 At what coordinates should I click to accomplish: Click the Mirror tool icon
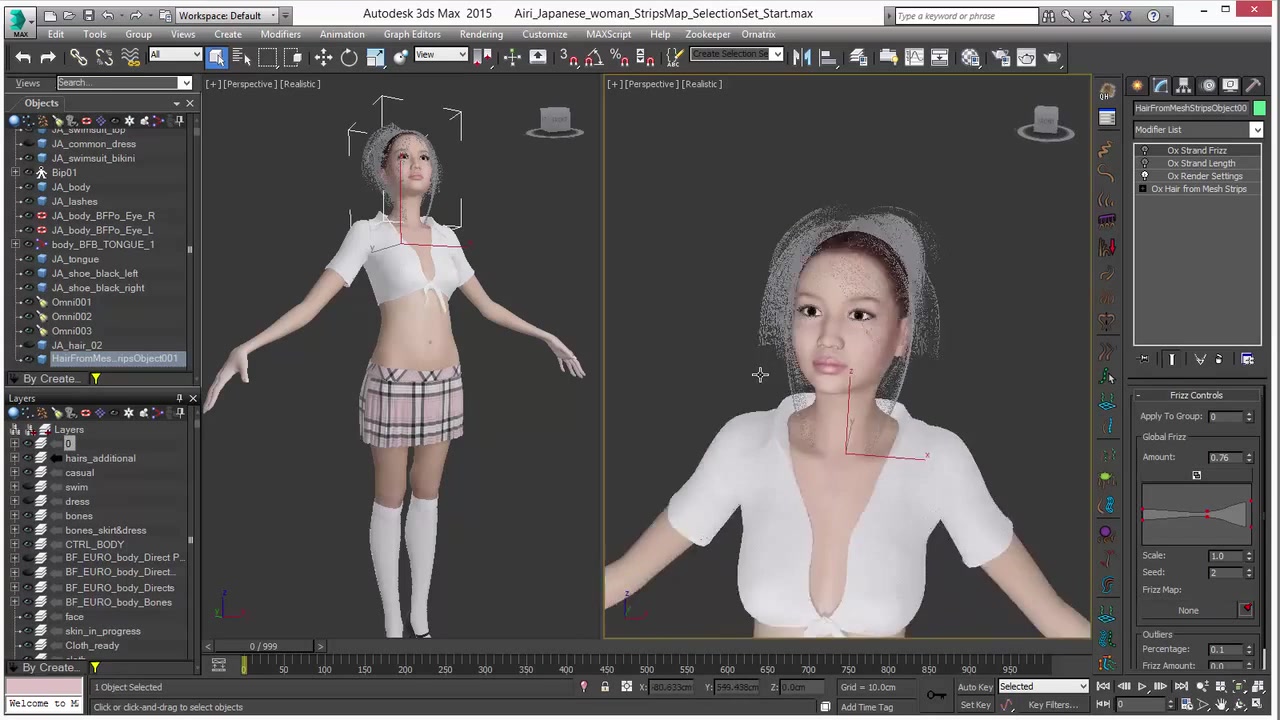tap(802, 57)
